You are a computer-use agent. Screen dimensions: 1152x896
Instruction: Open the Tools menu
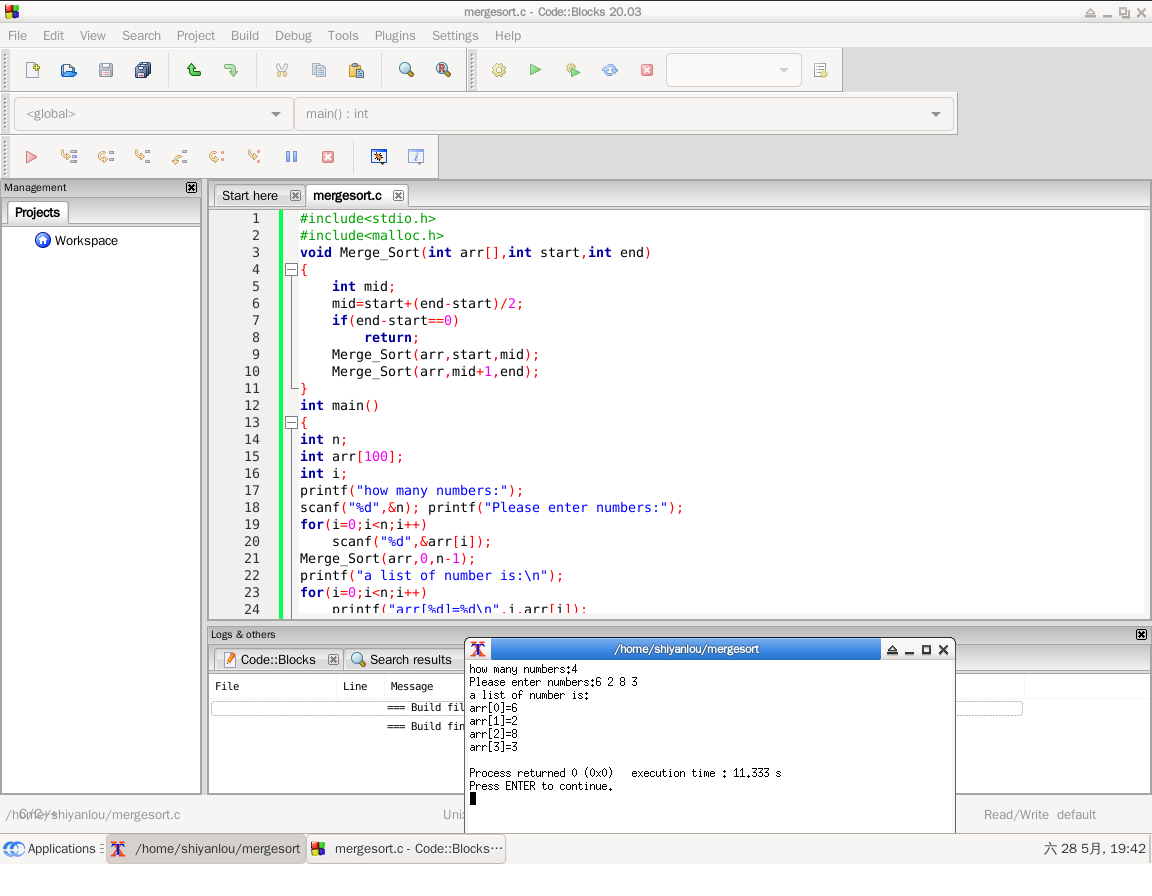[343, 35]
